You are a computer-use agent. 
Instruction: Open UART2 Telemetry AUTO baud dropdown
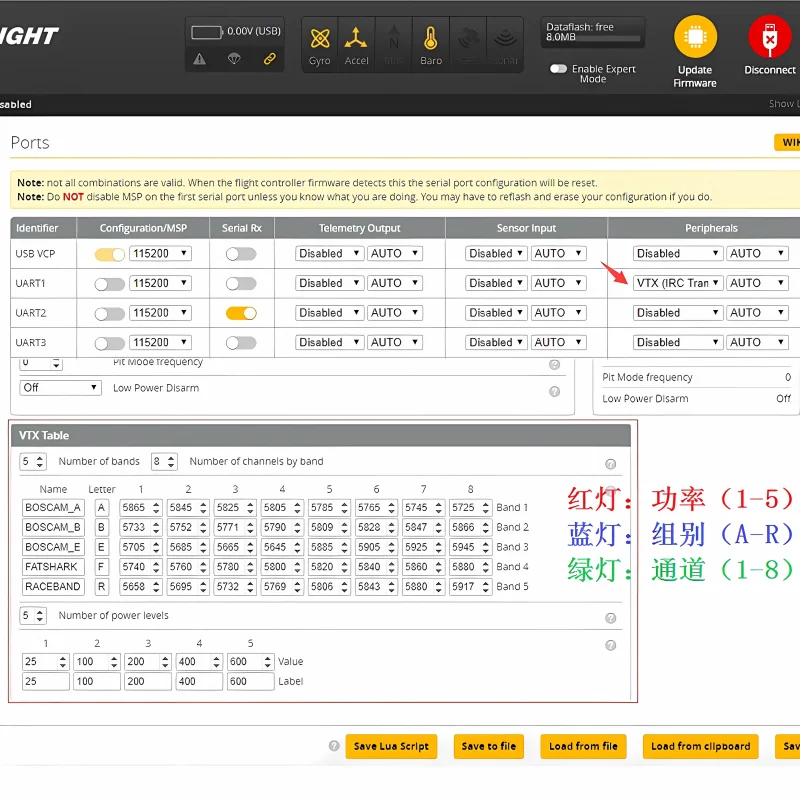coord(395,313)
